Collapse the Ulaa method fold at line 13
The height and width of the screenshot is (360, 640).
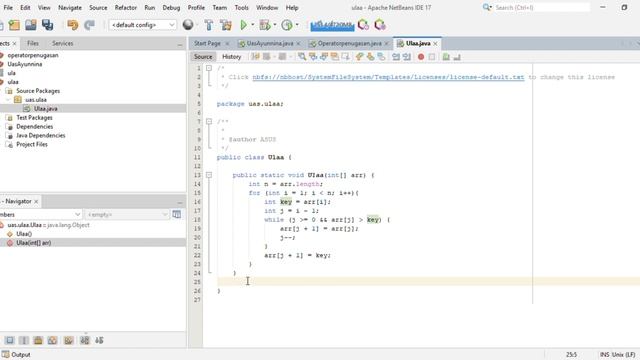[209, 175]
